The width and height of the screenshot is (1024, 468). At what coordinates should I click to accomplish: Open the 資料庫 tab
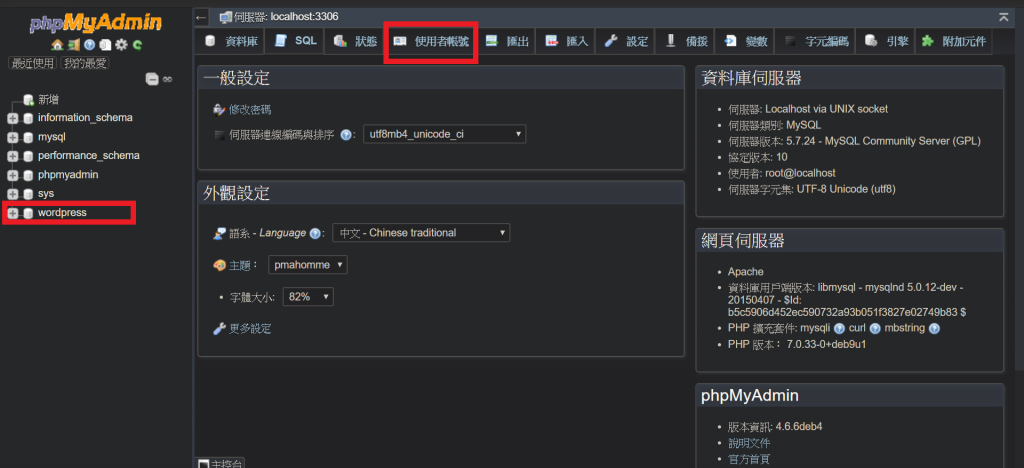coord(231,41)
